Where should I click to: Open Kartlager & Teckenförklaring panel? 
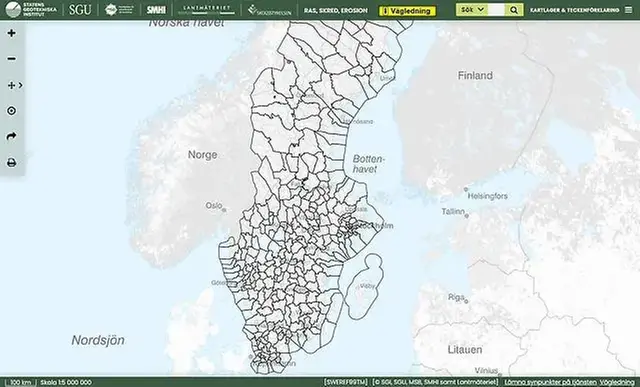coord(574,10)
